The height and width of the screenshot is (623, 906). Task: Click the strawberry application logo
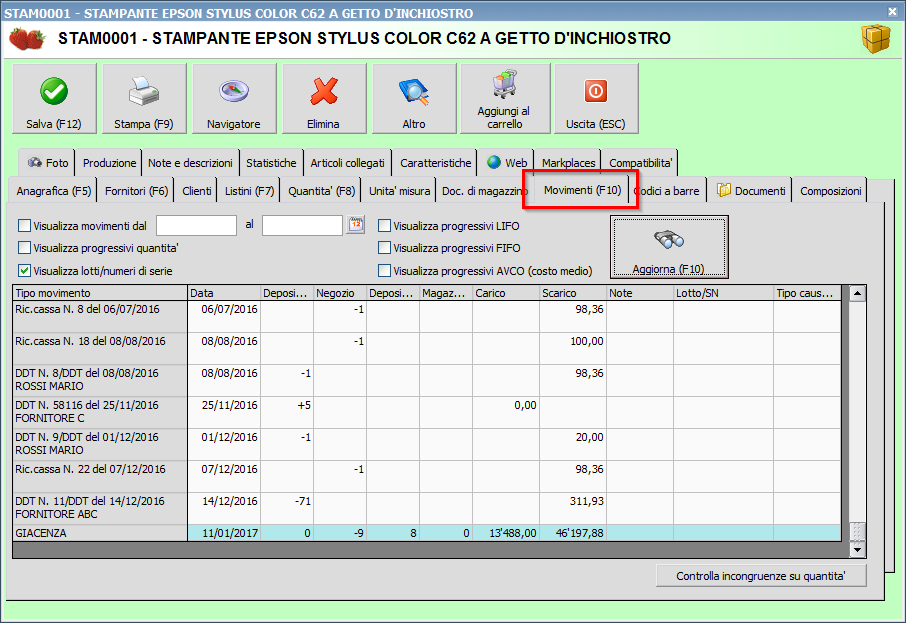tap(27, 39)
